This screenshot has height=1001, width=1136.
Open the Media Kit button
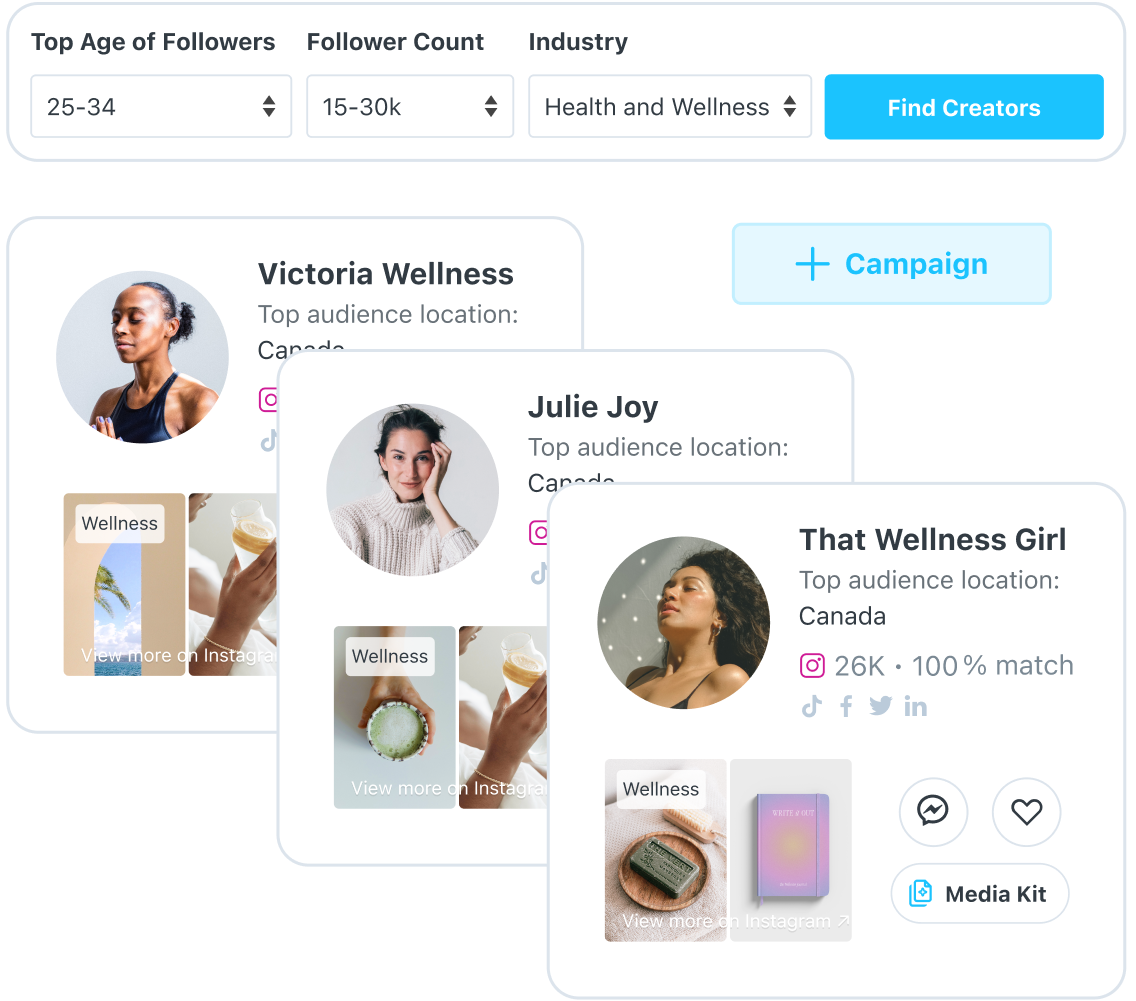[980, 893]
